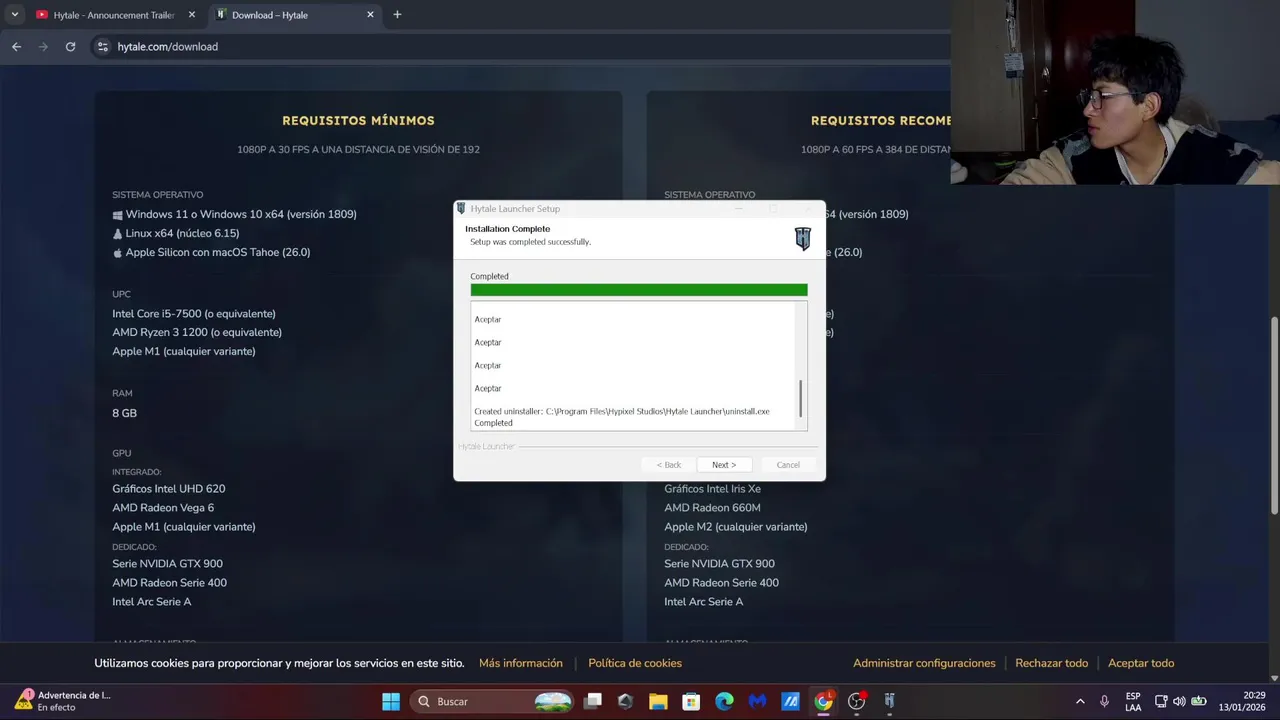Open the tab search dropdown

[x=14, y=15]
